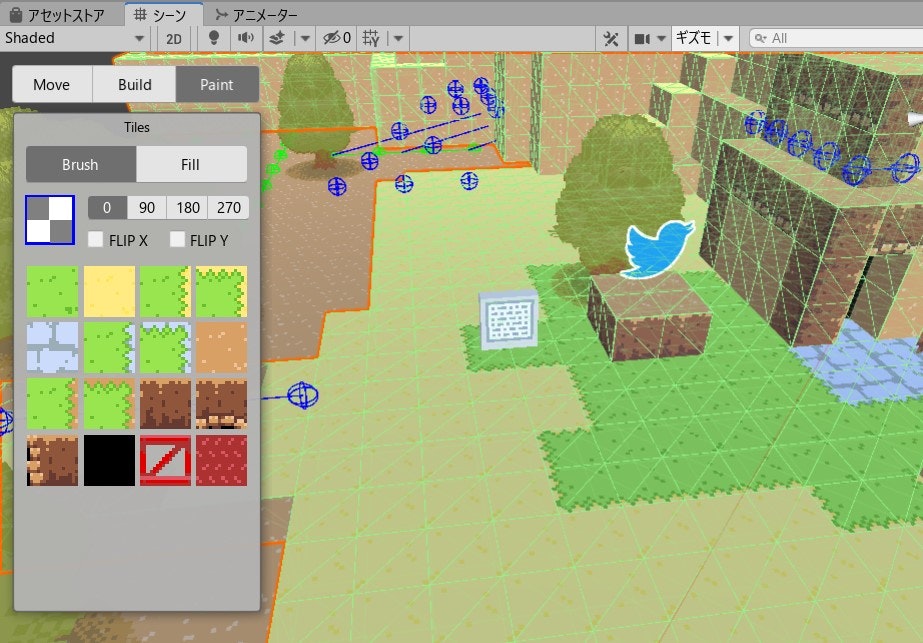Pick the red slashed empty tile
Screen dimensions: 923x643
(165, 460)
